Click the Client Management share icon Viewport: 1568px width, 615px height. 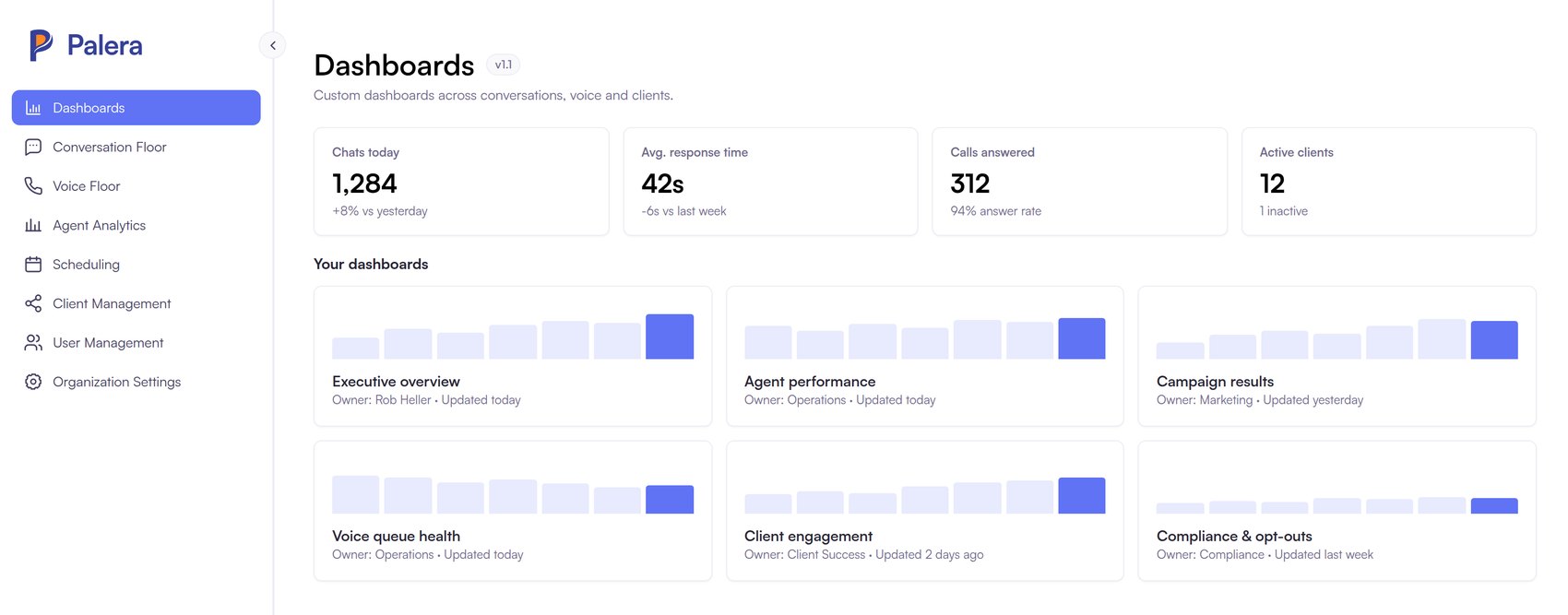33,303
